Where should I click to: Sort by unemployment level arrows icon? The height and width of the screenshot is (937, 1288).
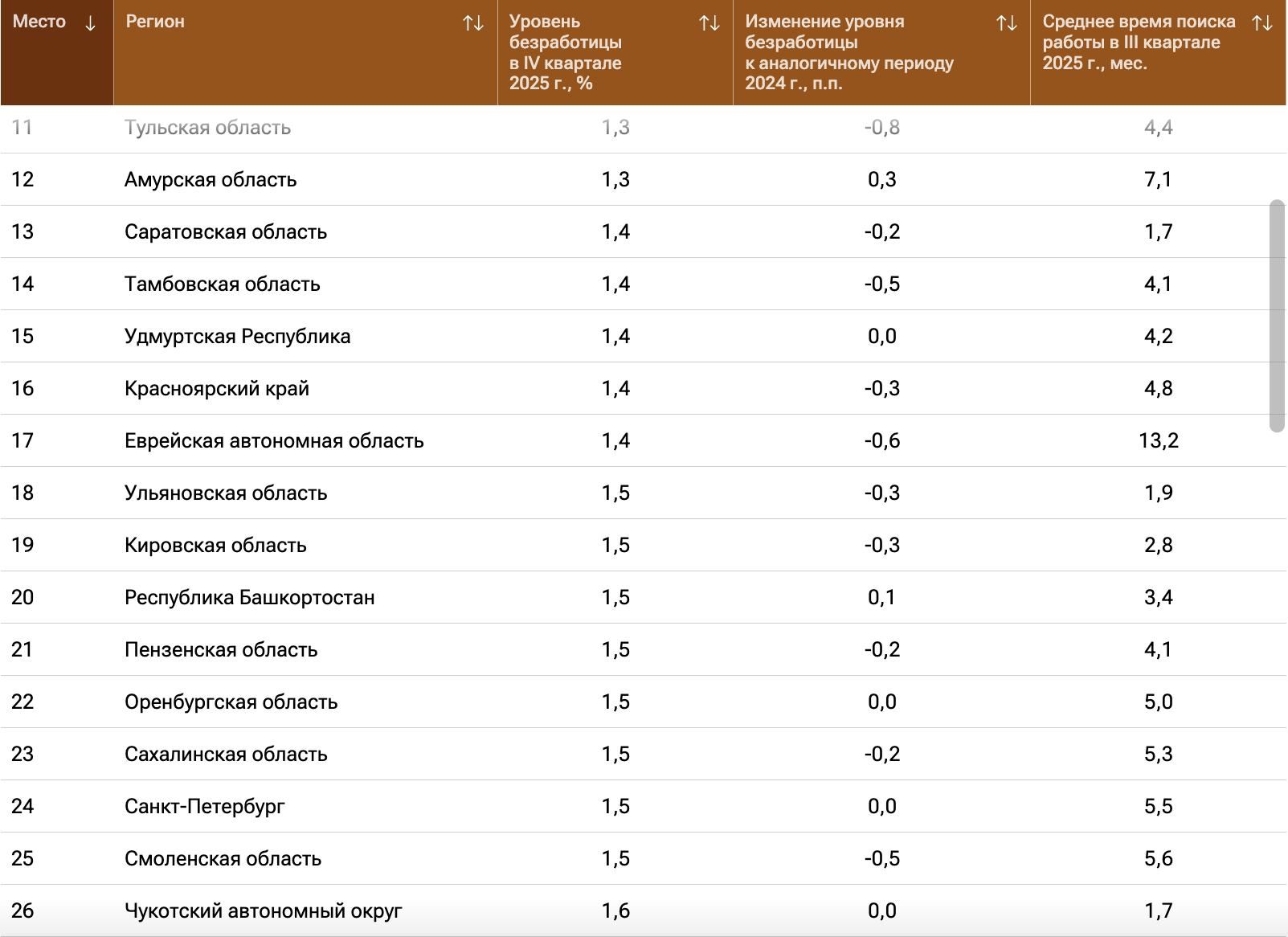709,23
